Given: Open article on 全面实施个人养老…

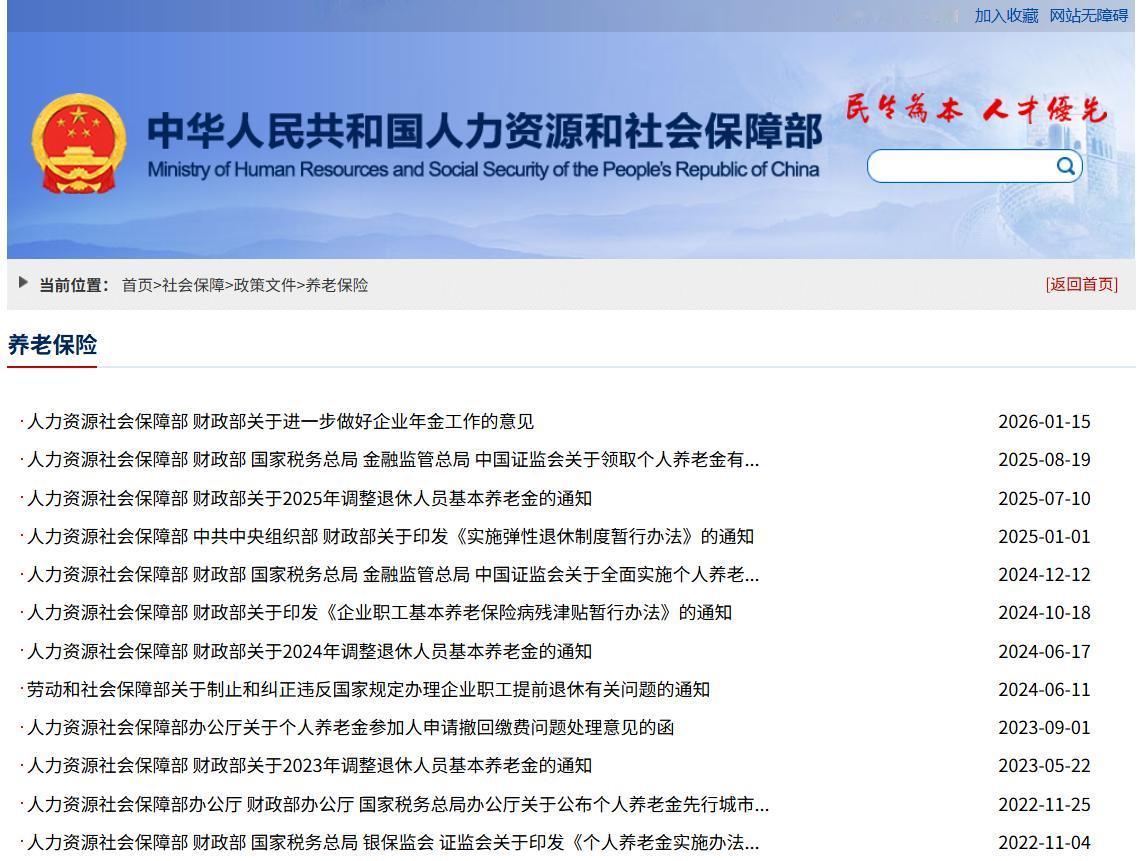Looking at the screenshot, I should click(393, 574).
